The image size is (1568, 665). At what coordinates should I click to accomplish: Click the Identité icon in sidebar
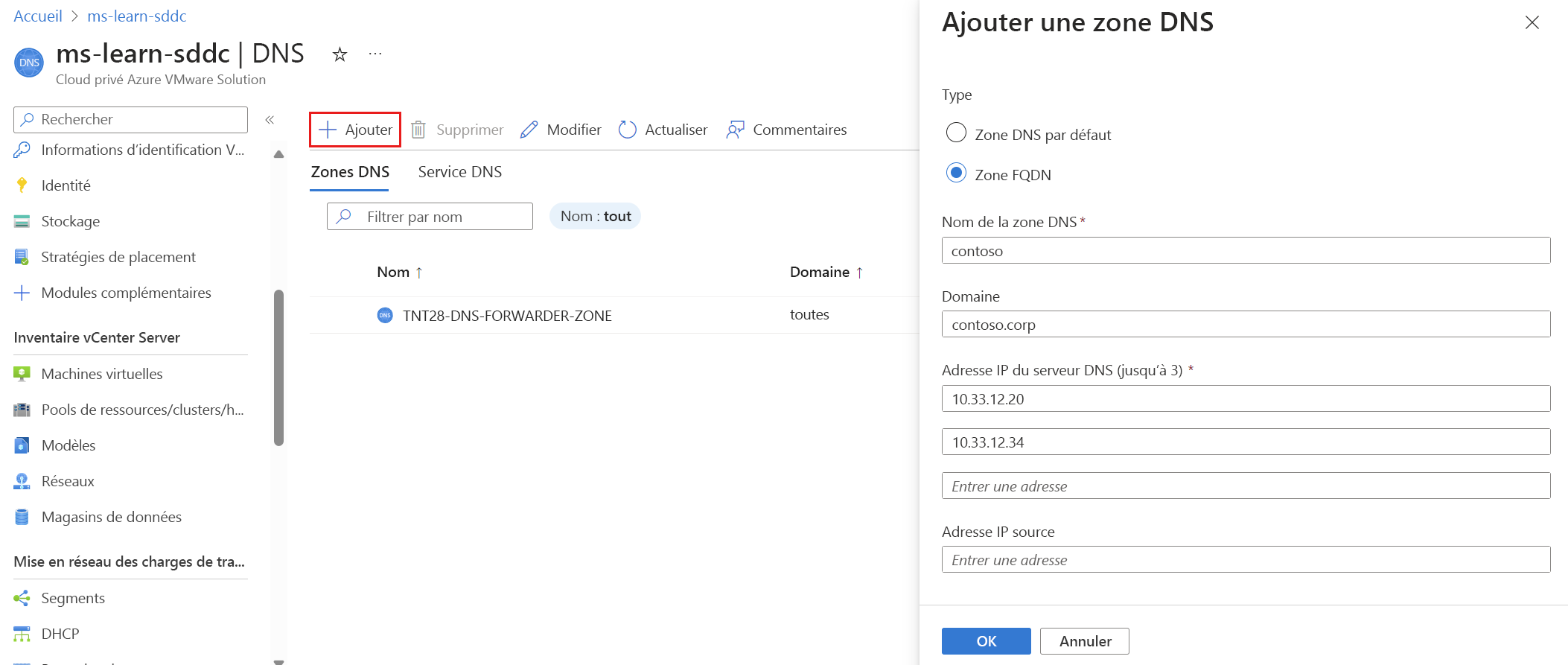click(x=22, y=185)
